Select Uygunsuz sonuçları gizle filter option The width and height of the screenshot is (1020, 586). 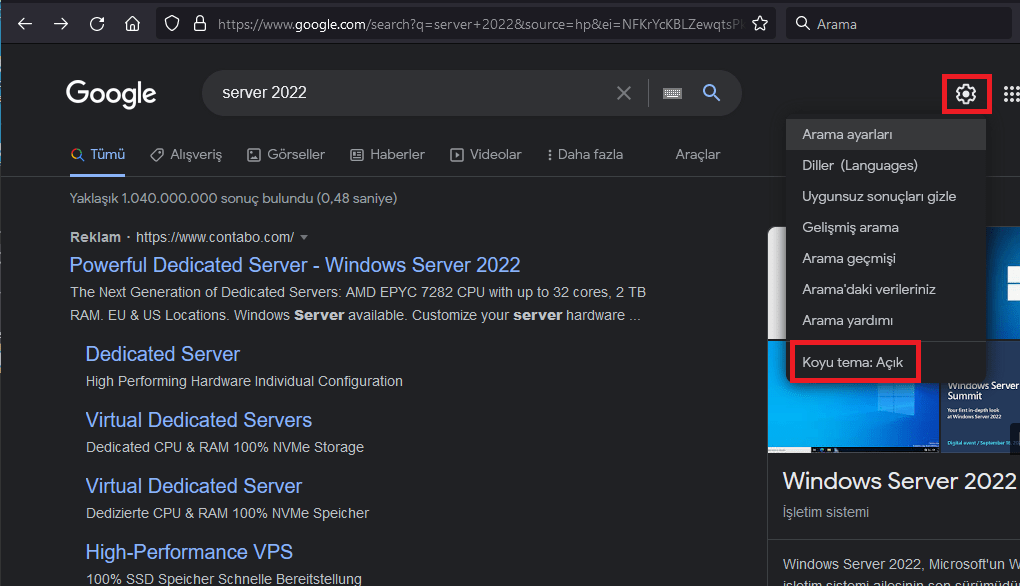pyautogui.click(x=879, y=196)
